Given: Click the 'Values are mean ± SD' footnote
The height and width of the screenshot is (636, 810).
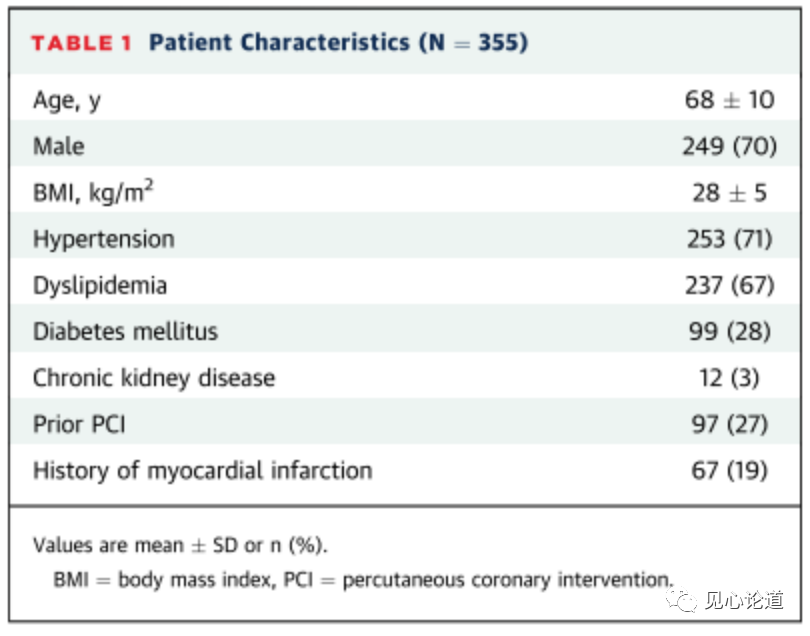Looking at the screenshot, I should point(180,545).
